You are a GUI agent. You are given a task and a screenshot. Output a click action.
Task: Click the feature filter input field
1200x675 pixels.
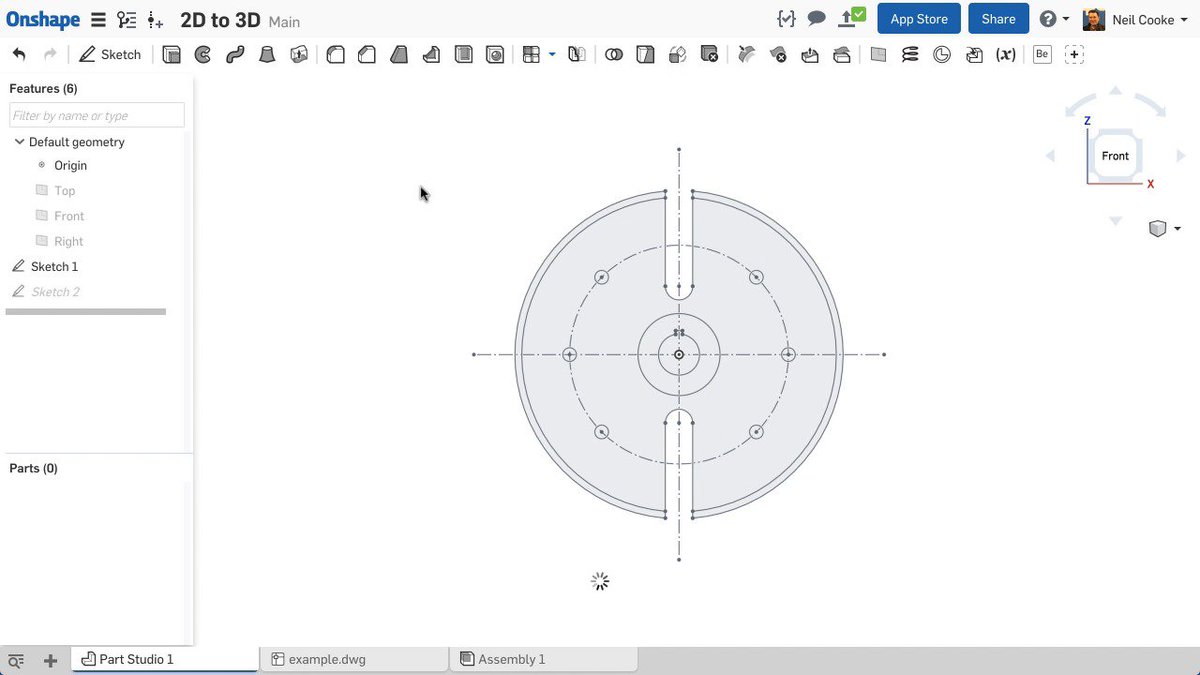pyautogui.click(x=97, y=115)
